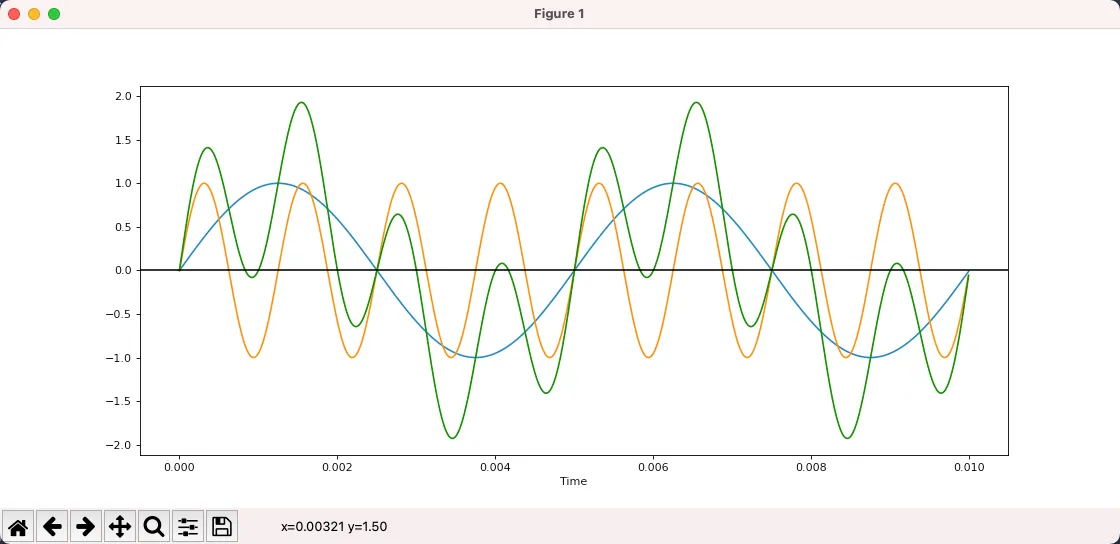Viewport: 1120px width, 544px height.
Task: Click the 0.008 x-axis tick label
Action: [x=811, y=467]
